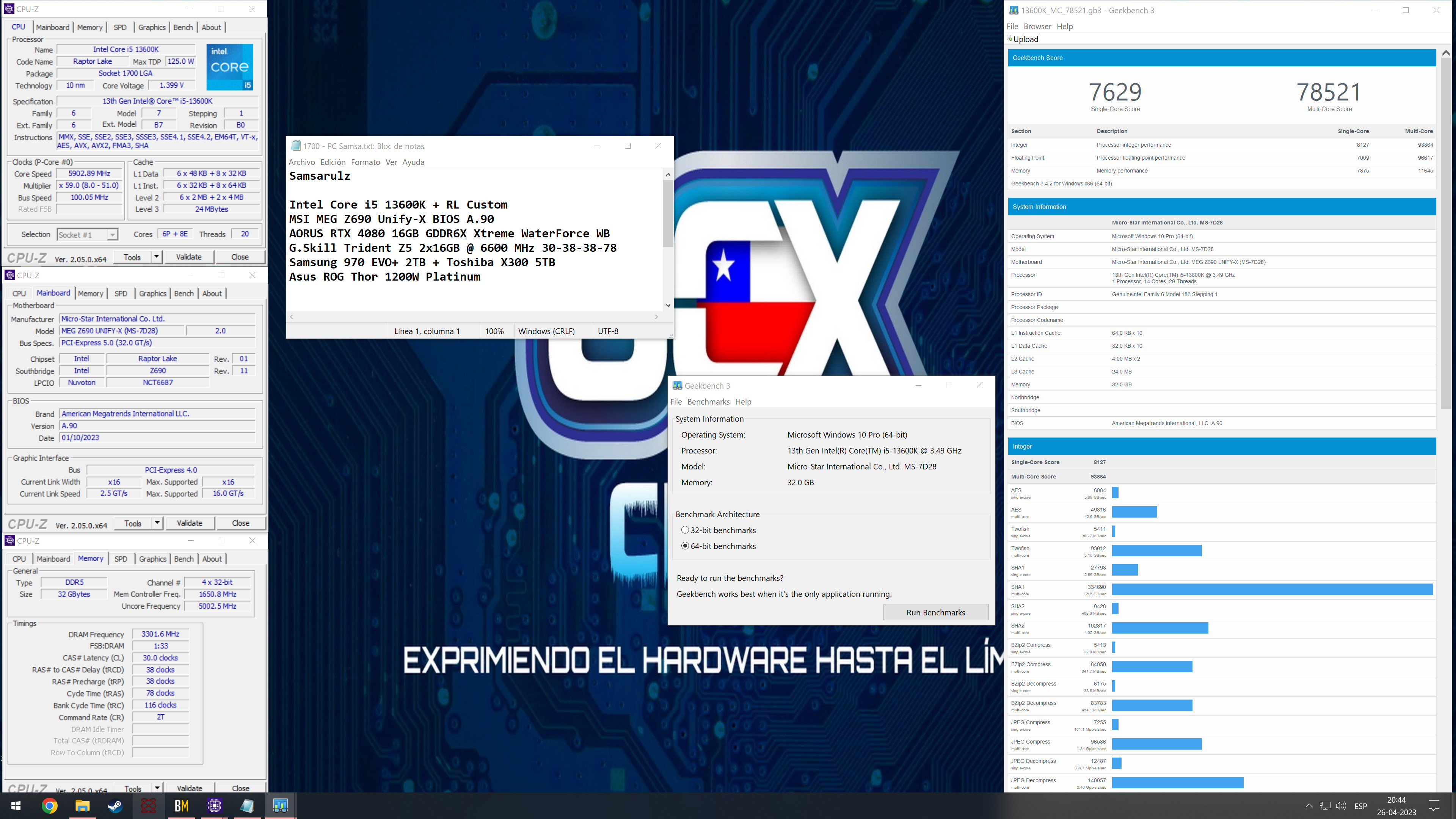Click the Notepad line starting with Samsarulz
The image size is (1456, 819).
320,176
